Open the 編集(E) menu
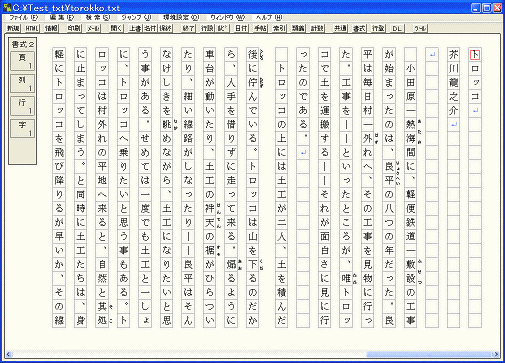 (x=62, y=17)
